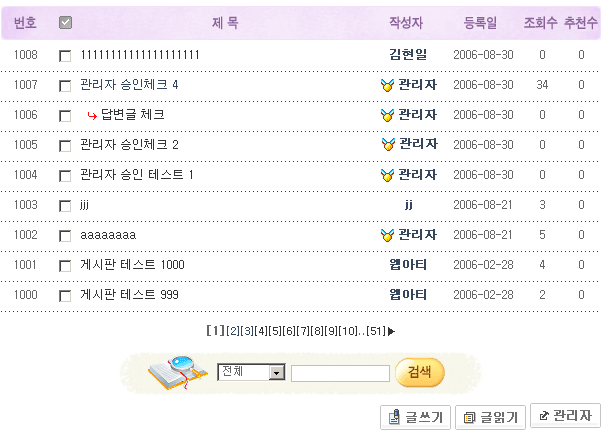The width and height of the screenshot is (603, 440).
Task: Open the 관리자 admin button
Action: click(x=565, y=416)
